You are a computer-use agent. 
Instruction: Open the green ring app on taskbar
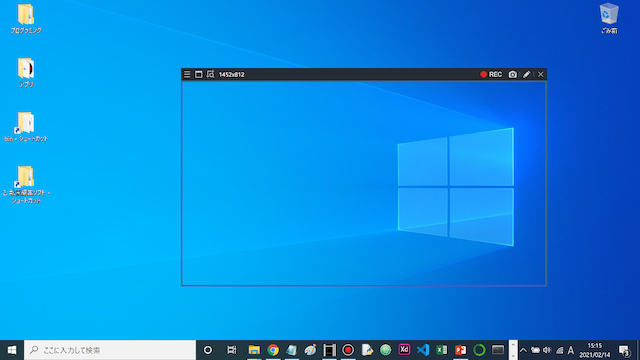point(479,350)
